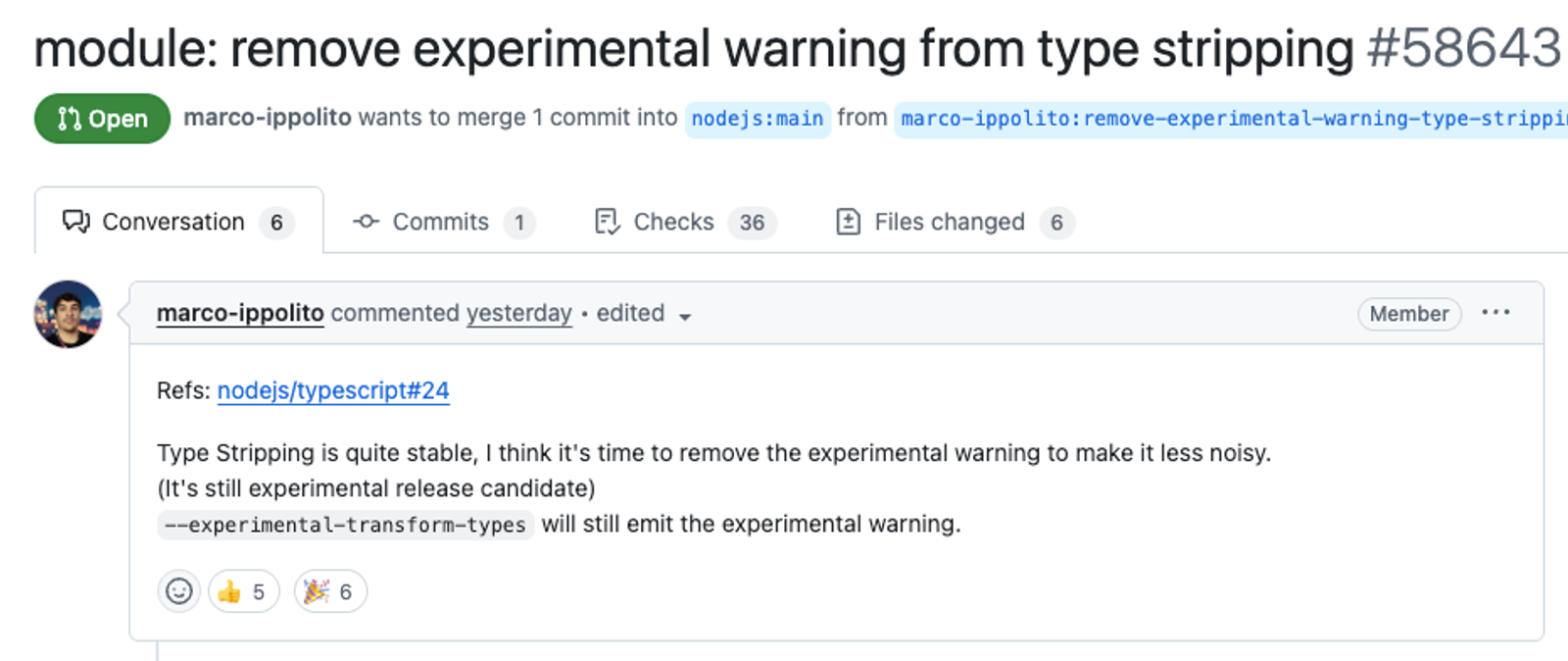Click the add reaction smiley icon

(x=178, y=591)
